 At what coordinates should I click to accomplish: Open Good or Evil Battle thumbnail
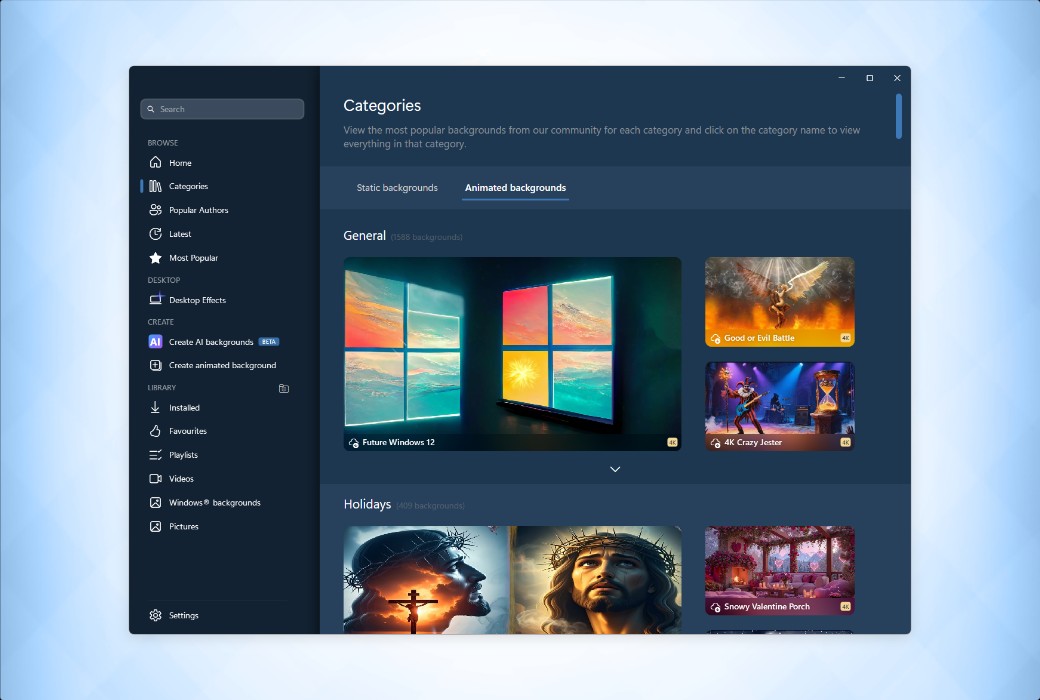(x=779, y=302)
